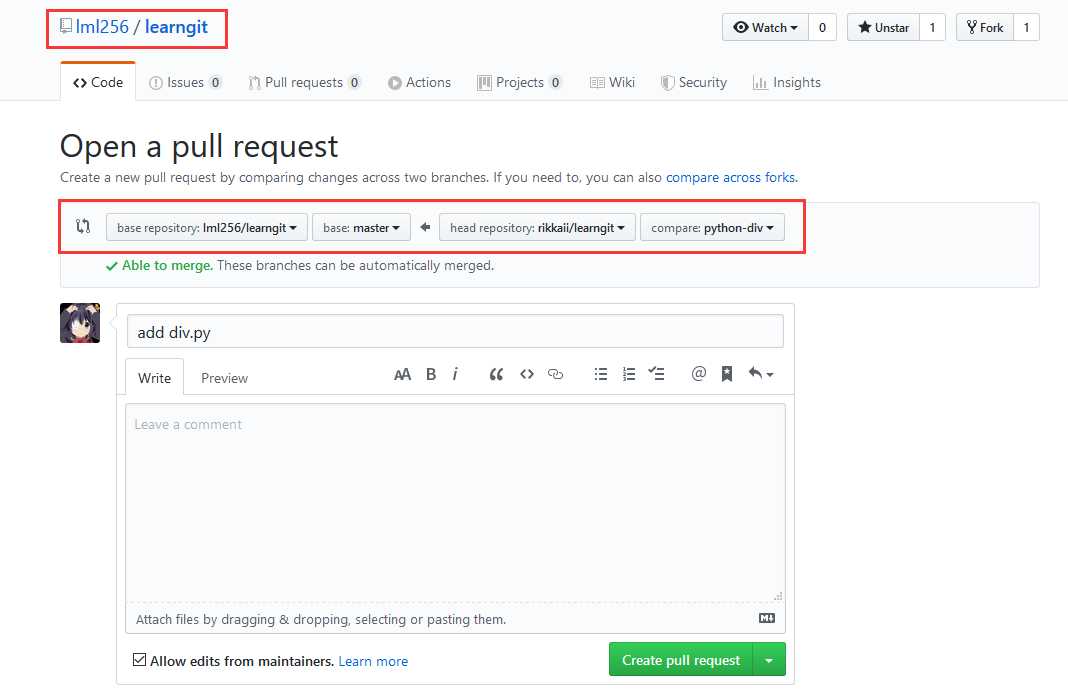The image size is (1068, 699).
Task: Insert a numbered list
Action: coord(629,374)
